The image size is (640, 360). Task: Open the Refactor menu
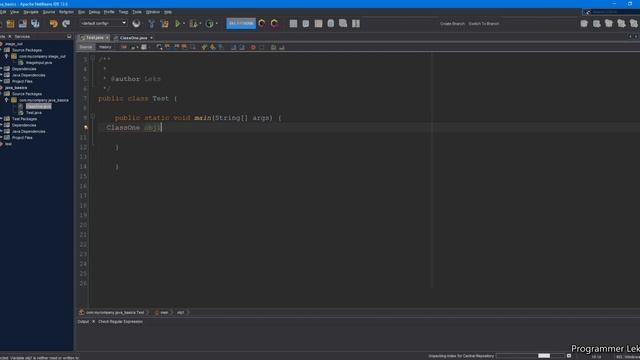point(66,12)
